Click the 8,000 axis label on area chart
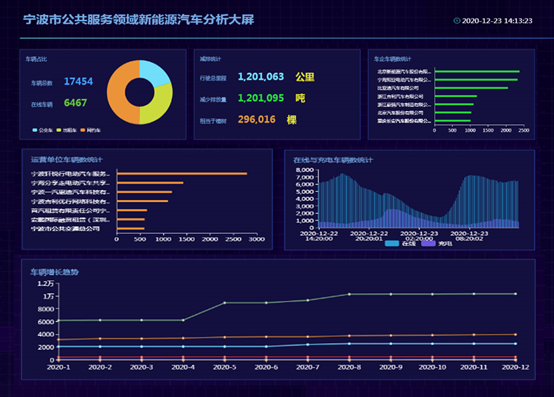Screen dimensions: 554x397 305,170
